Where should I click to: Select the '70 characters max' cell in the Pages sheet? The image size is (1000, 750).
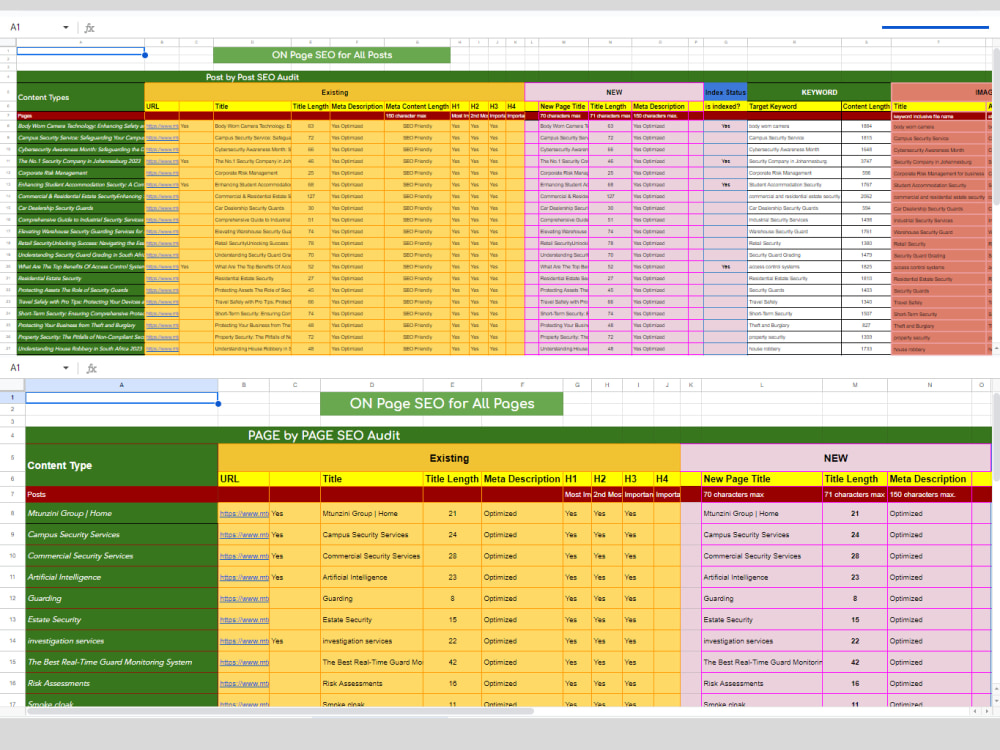[x=761, y=494]
